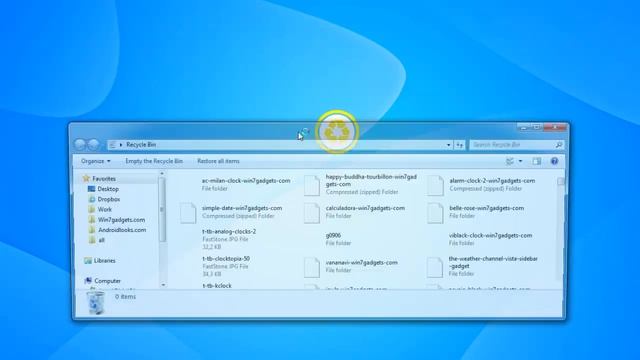Click the Libraries icon in sidebar
Screen dimensions: 640x360
[x=88, y=260]
